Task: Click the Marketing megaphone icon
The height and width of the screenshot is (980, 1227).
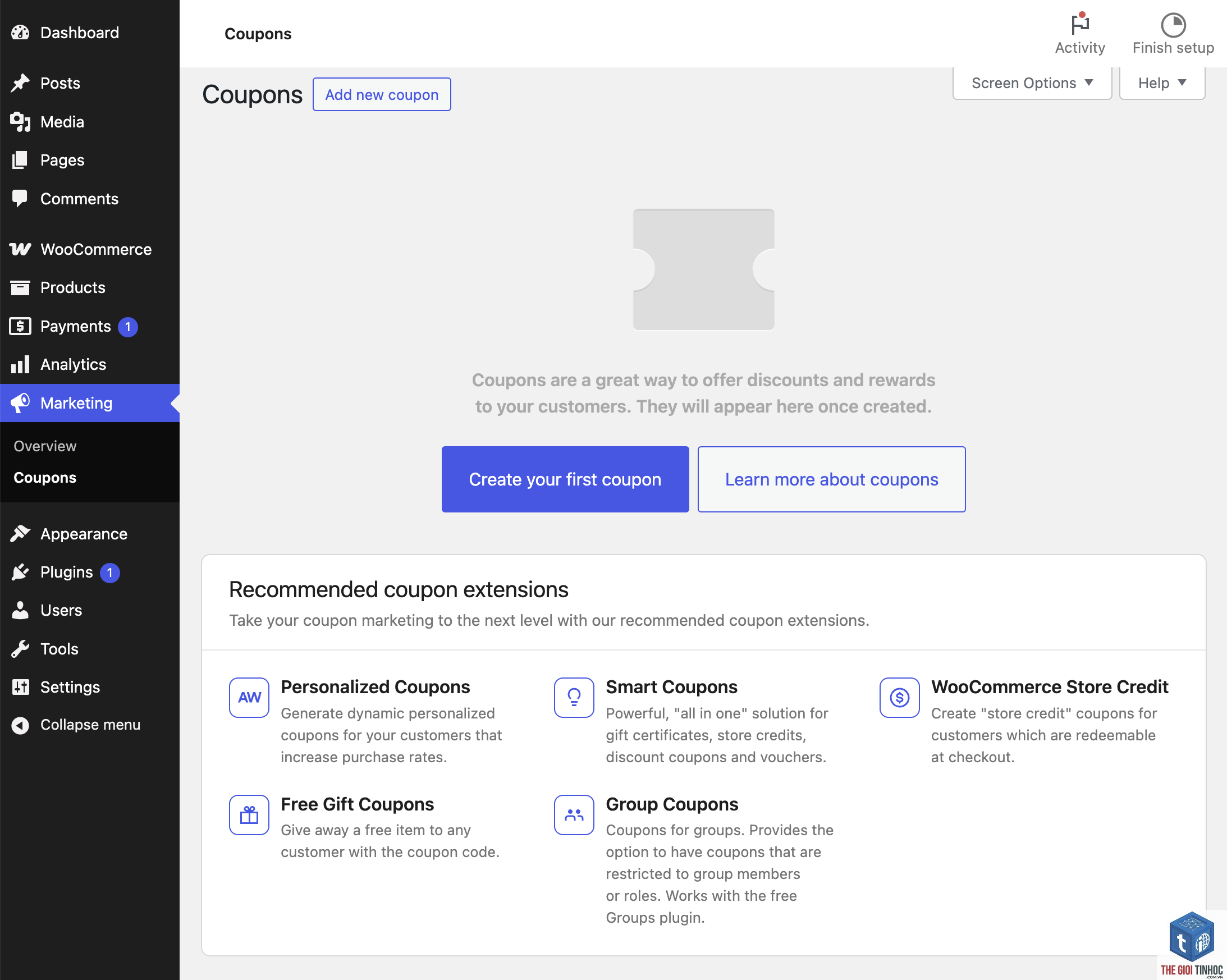Action: (x=20, y=403)
